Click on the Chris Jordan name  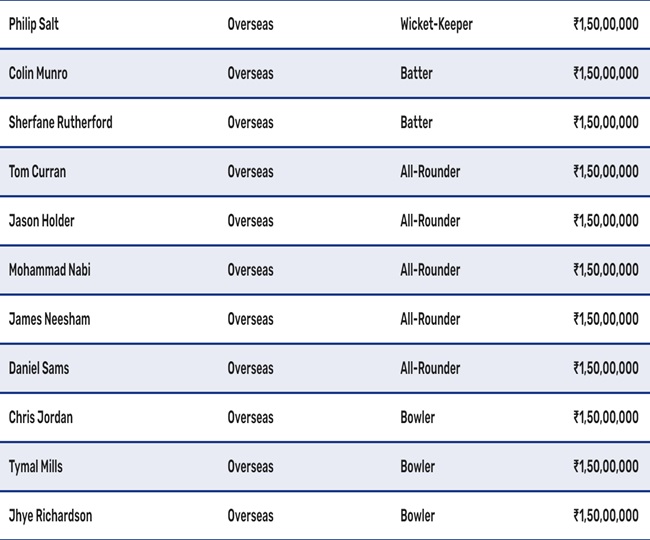tap(40, 417)
